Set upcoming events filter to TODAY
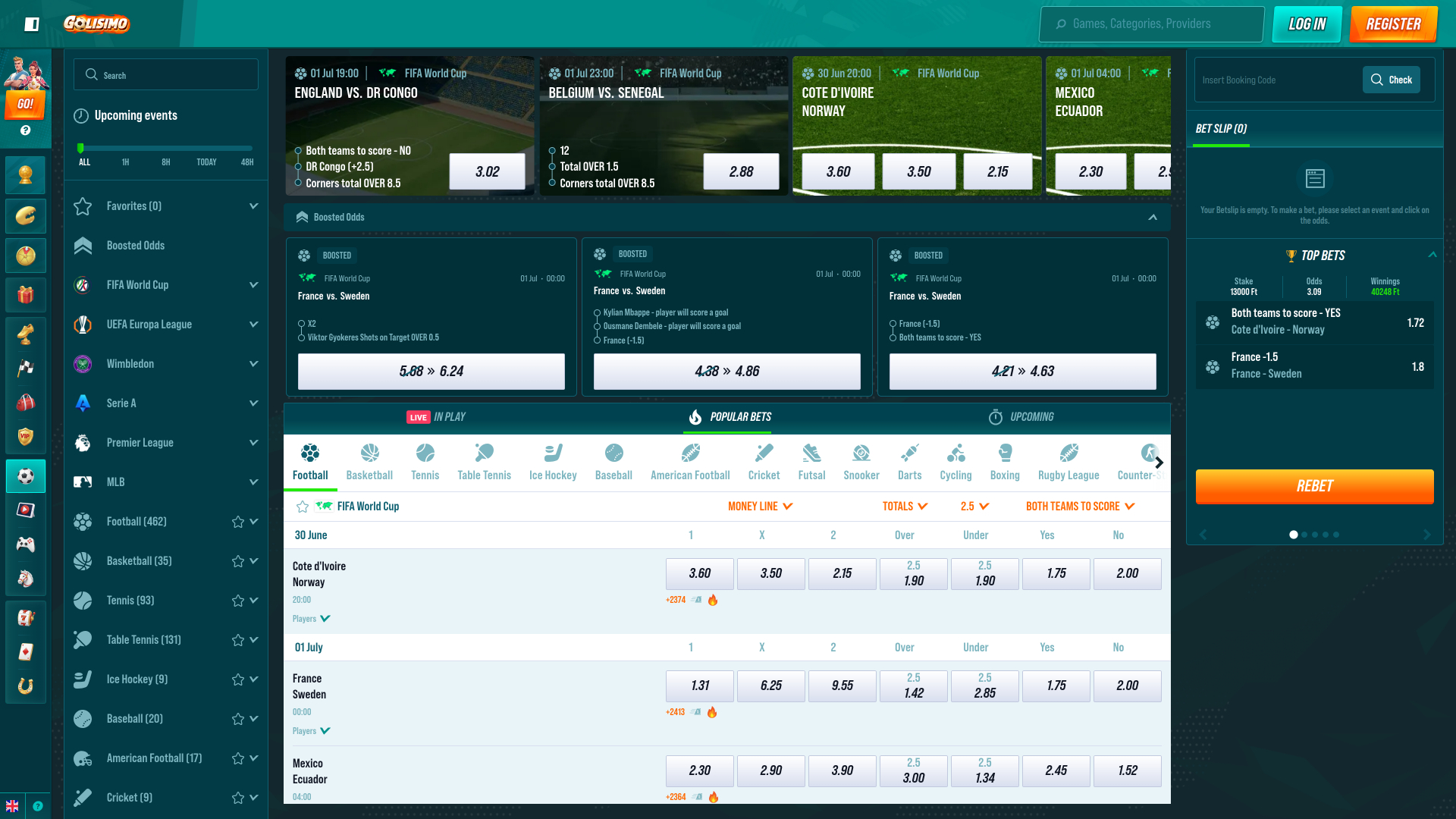The image size is (1456, 819). [206, 162]
